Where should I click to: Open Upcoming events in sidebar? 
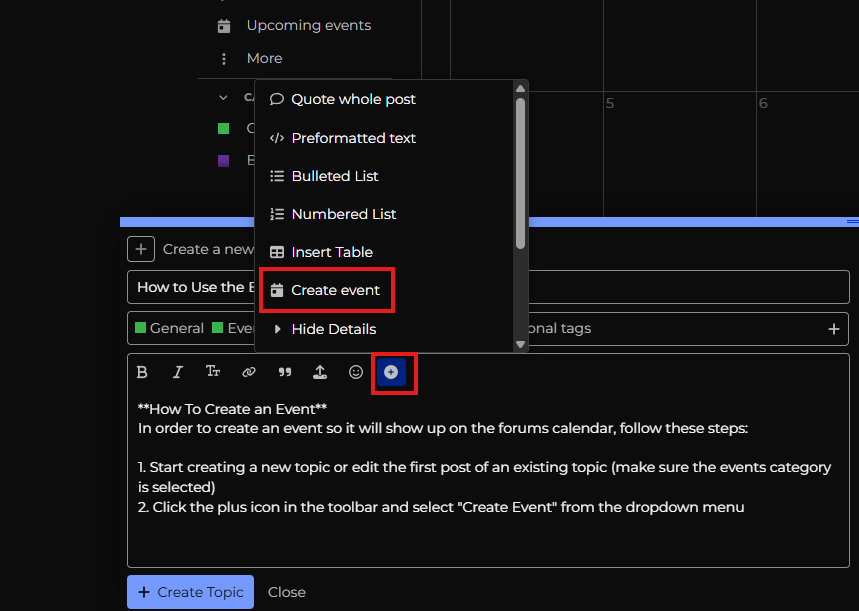(x=308, y=25)
